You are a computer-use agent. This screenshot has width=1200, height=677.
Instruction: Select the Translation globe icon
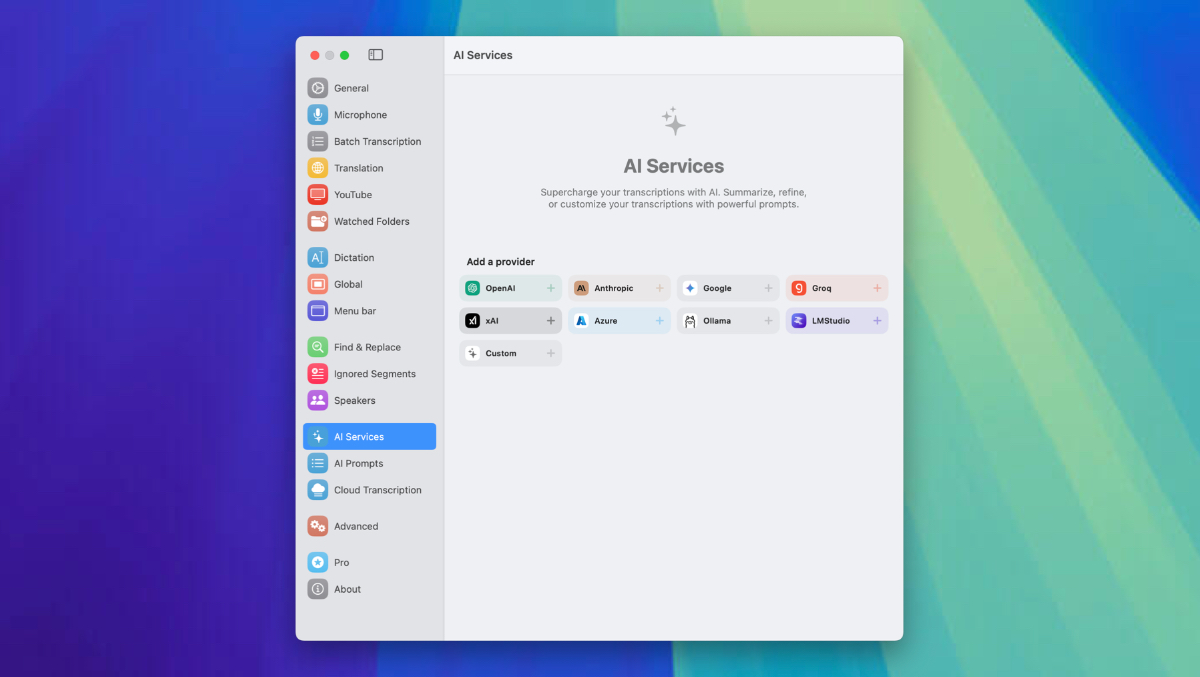click(318, 168)
